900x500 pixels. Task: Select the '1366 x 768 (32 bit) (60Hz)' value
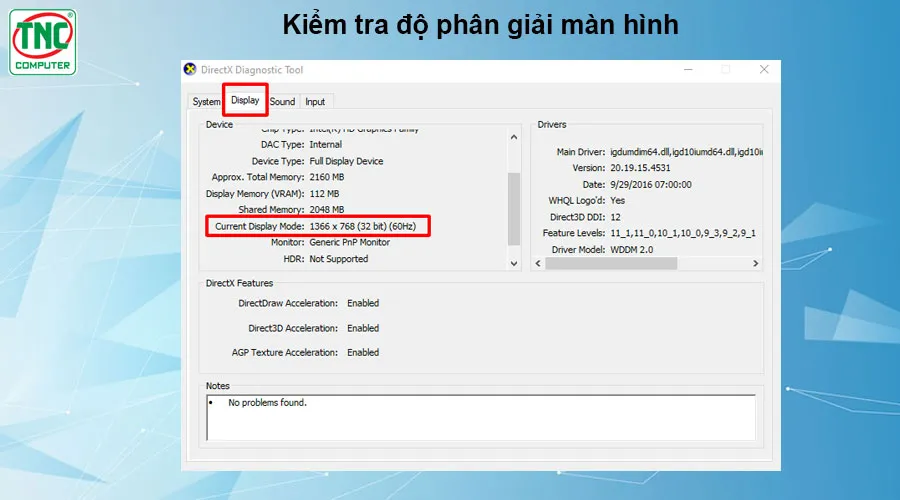tap(363, 226)
